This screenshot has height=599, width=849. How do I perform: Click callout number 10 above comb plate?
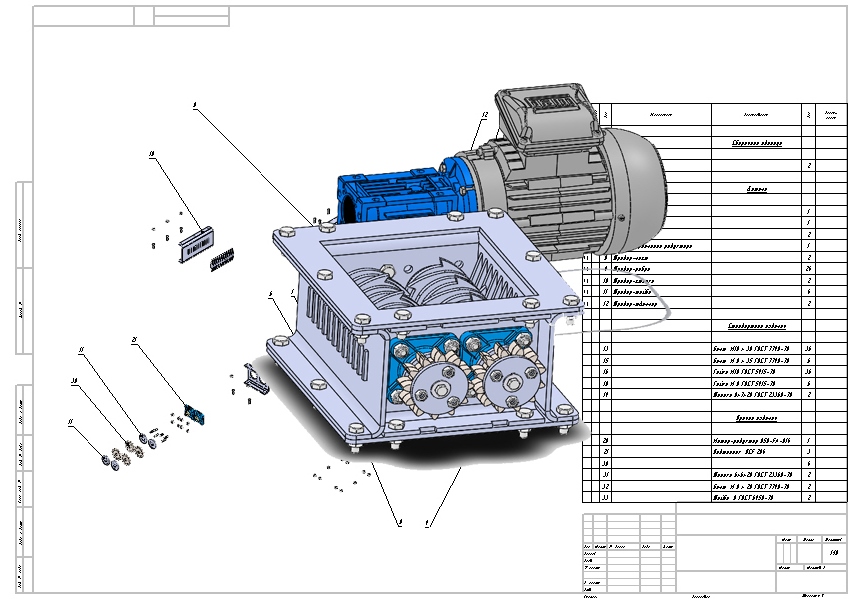[152, 154]
